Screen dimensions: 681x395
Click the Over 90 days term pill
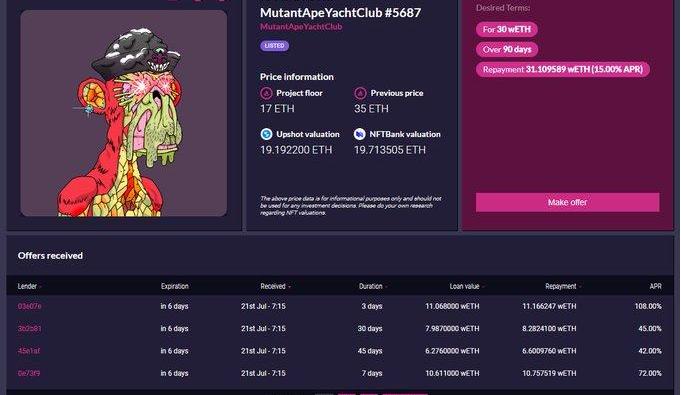coord(507,50)
